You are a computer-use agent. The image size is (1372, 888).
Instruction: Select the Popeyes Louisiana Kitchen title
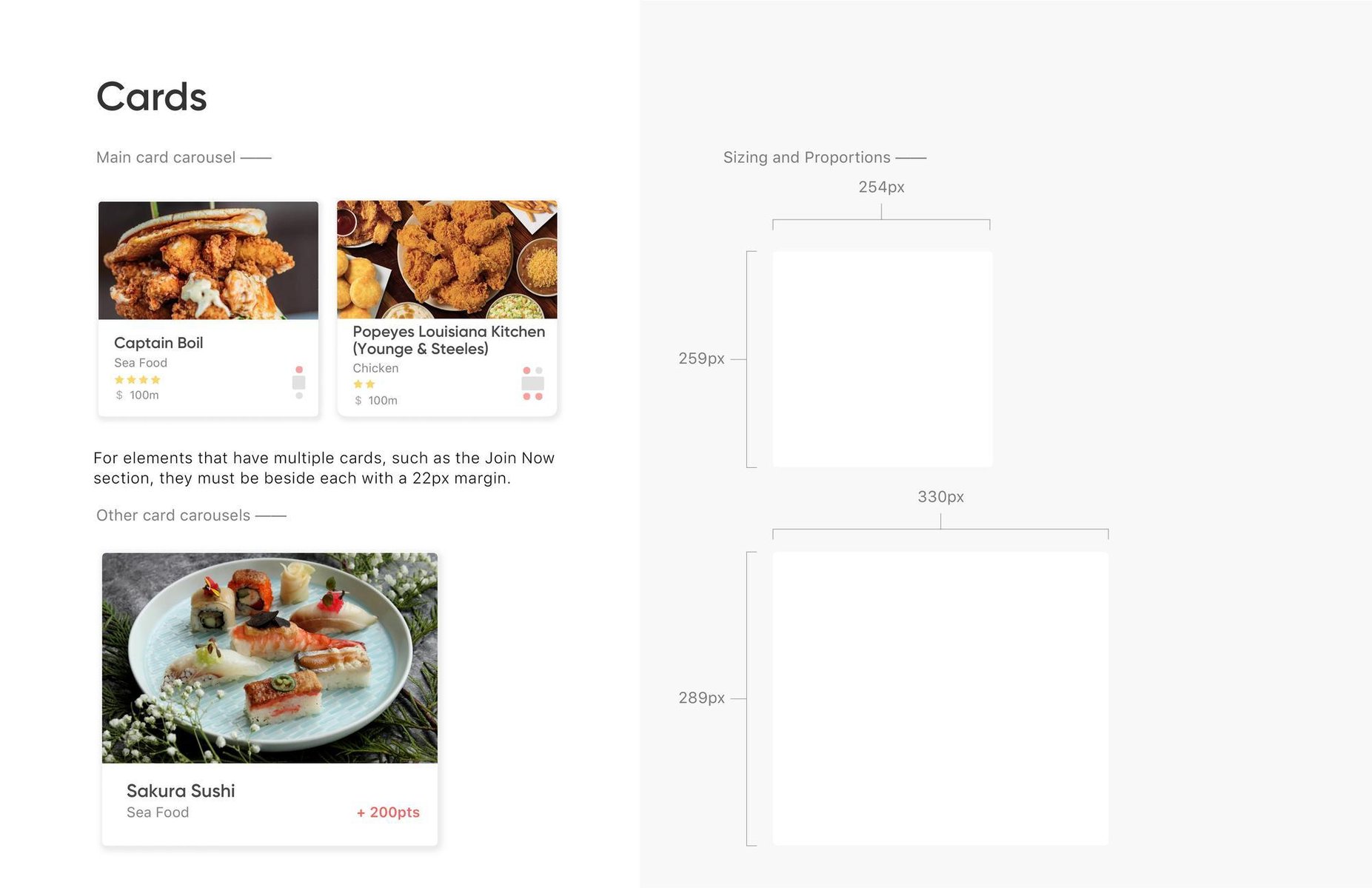point(449,341)
